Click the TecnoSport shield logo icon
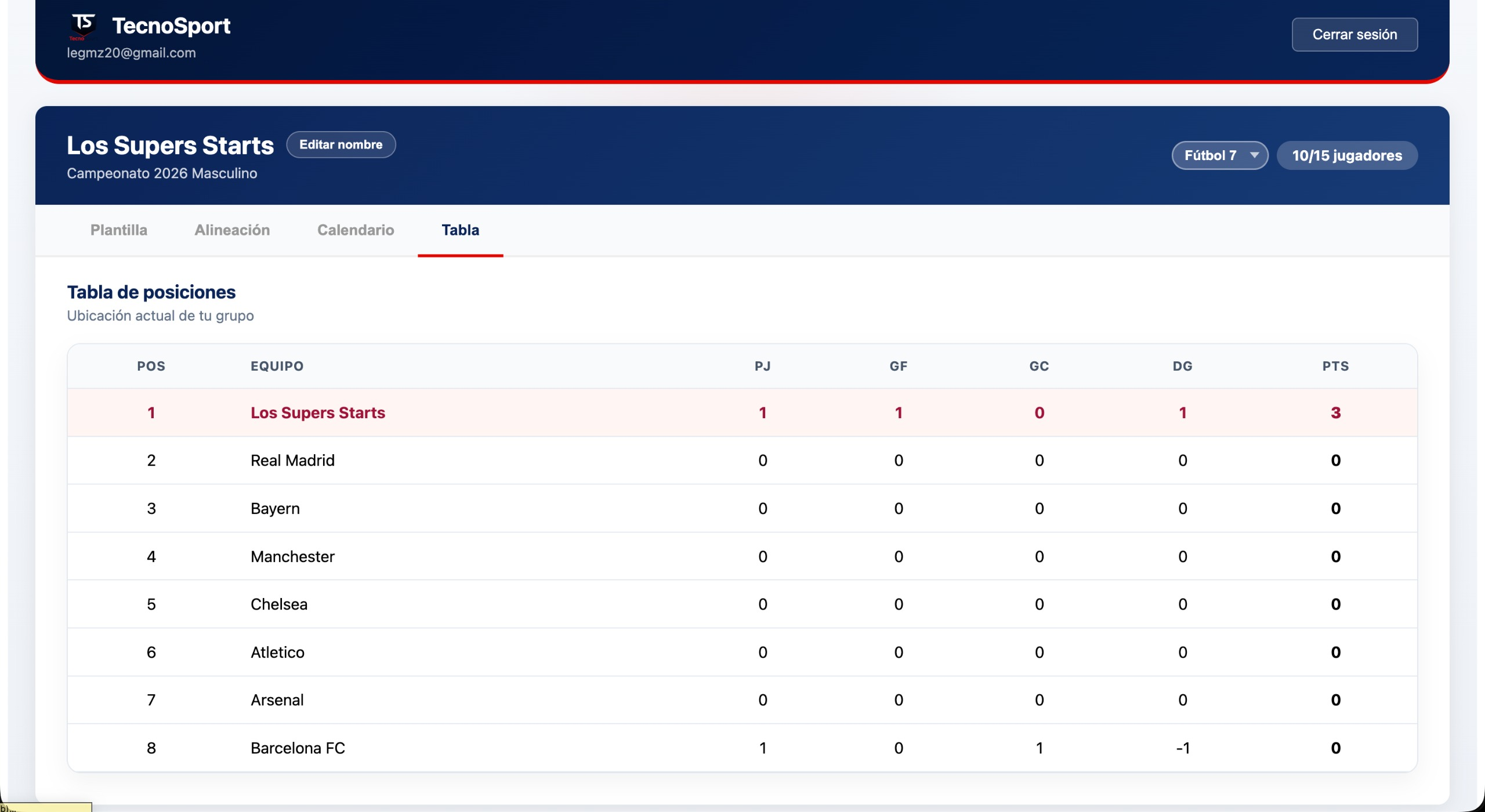 click(x=82, y=26)
